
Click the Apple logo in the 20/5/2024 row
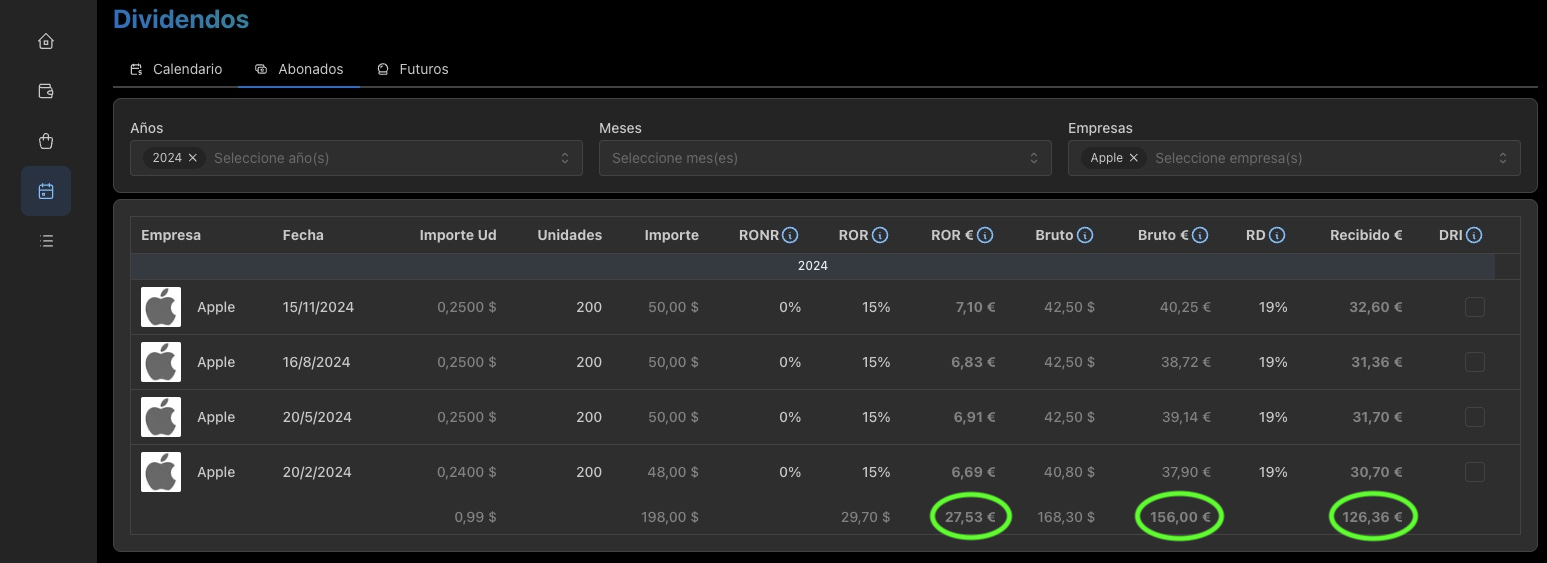161,417
